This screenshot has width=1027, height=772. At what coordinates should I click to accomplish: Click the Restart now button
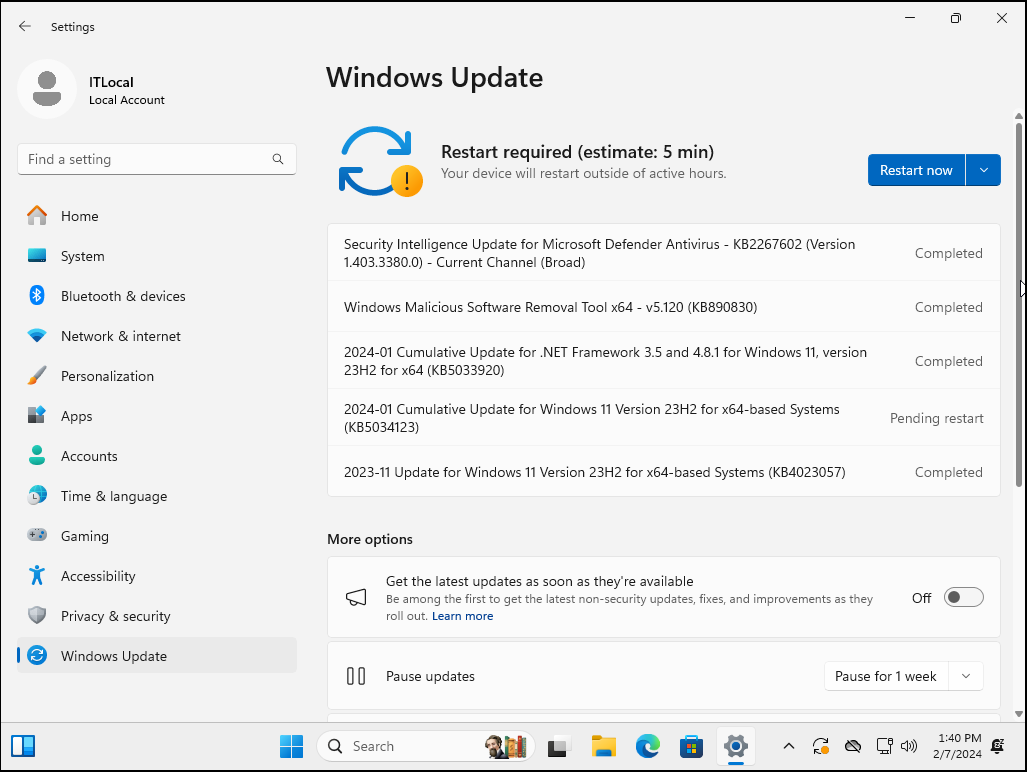[x=916, y=170]
